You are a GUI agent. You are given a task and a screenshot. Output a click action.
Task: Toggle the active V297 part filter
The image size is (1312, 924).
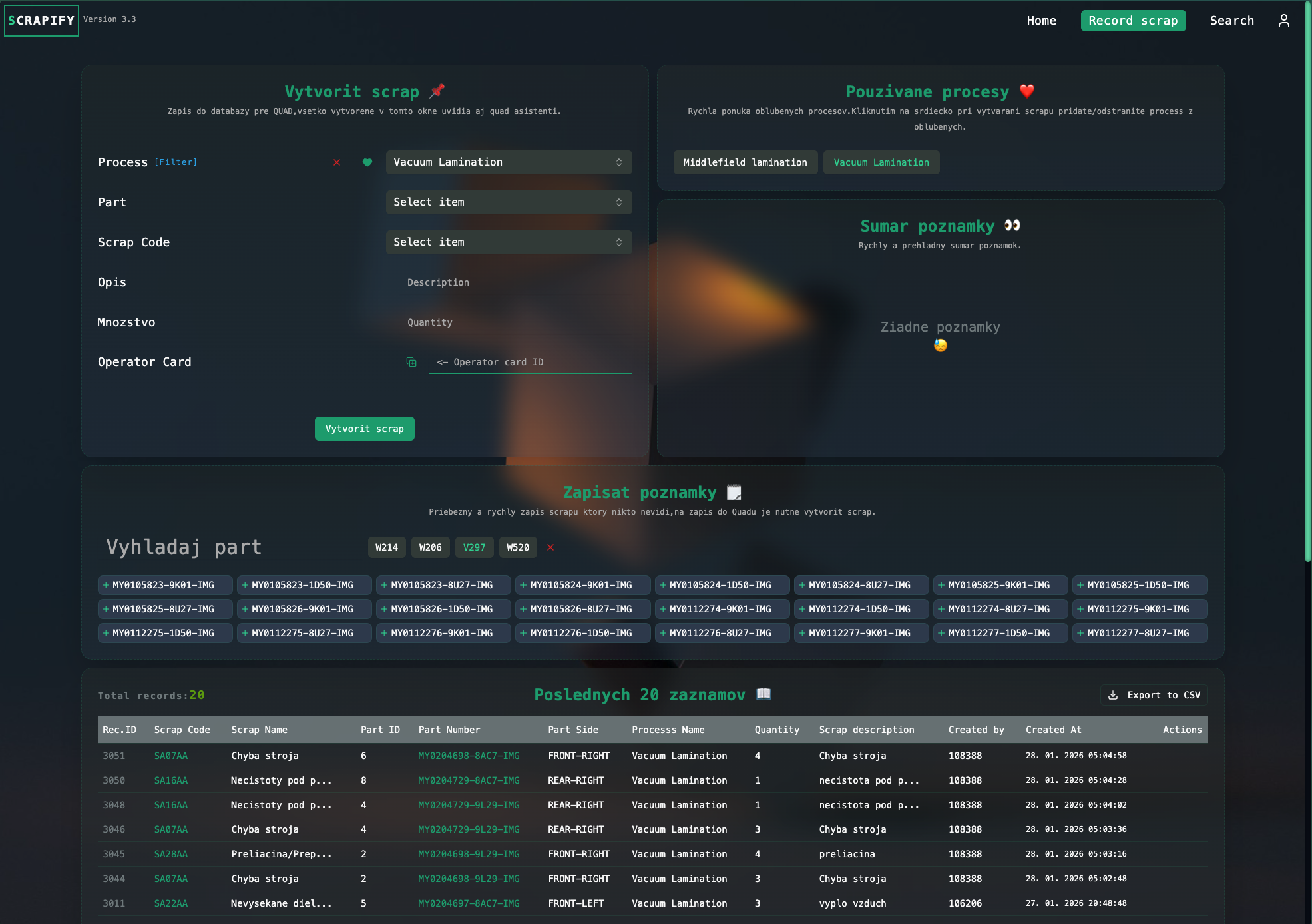pos(475,547)
